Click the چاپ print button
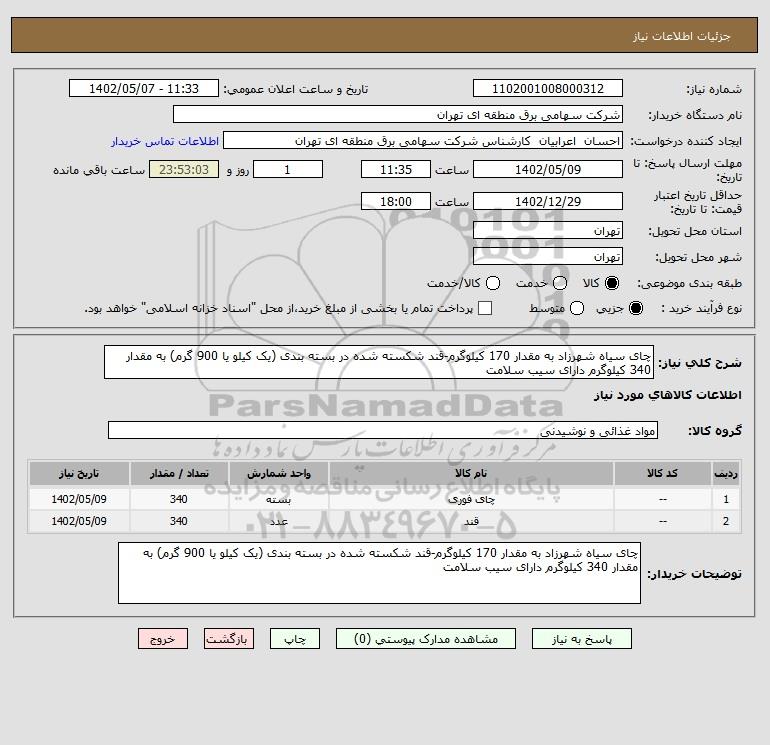The width and height of the screenshot is (770, 745). click(295, 639)
